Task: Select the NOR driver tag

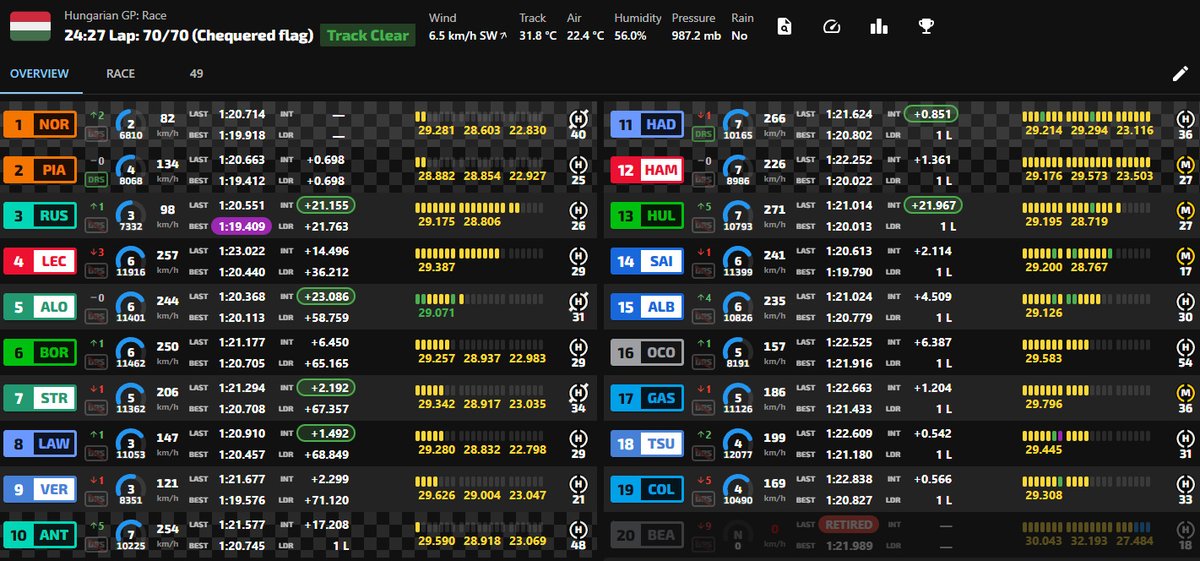Action: (x=41, y=125)
